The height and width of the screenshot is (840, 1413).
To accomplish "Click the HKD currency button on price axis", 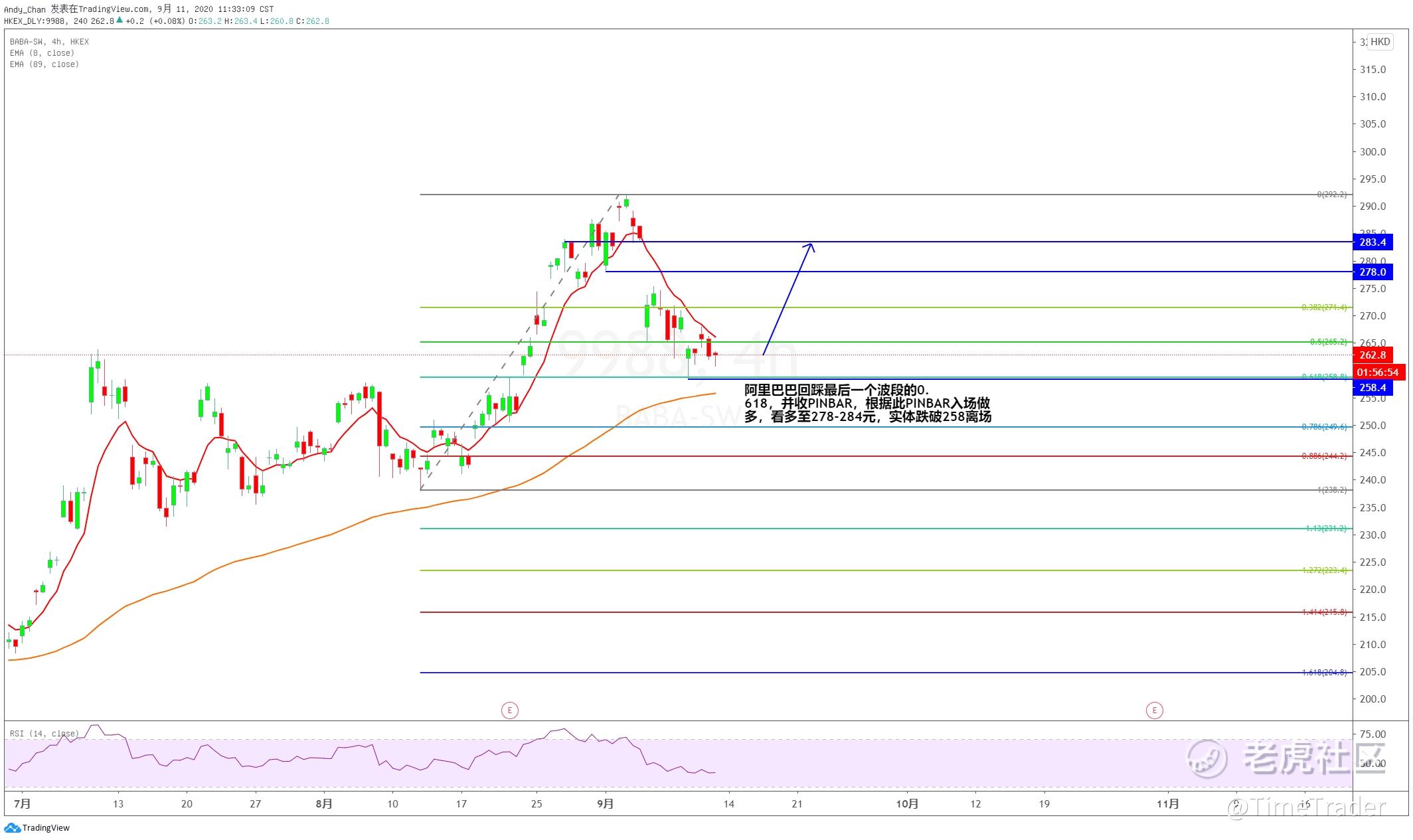I will coord(1380,42).
